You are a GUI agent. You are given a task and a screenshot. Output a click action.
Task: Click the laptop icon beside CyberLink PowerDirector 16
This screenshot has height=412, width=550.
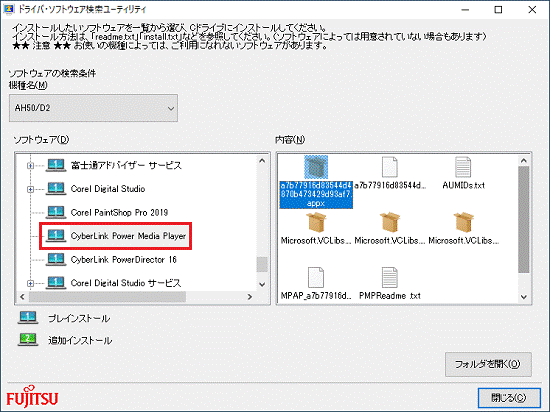tap(56, 259)
